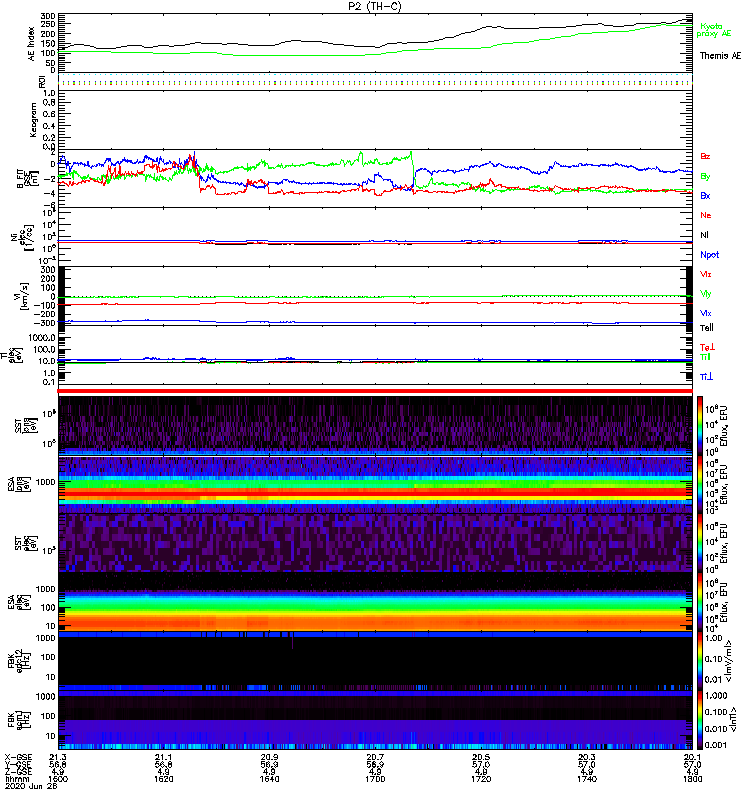
Task: Click the time tick label "1620"
Action: pos(164,779)
